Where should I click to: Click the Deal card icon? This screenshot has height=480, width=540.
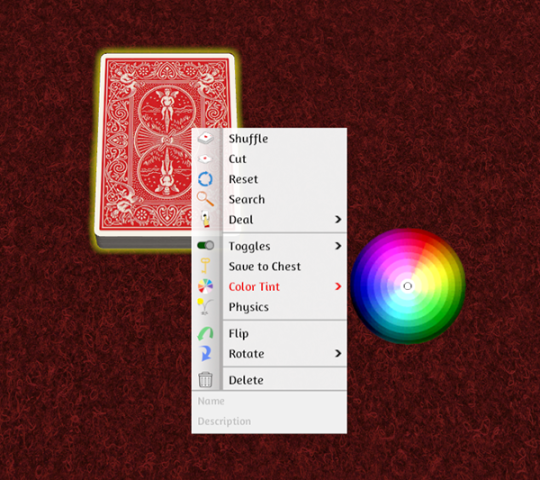click(x=206, y=219)
